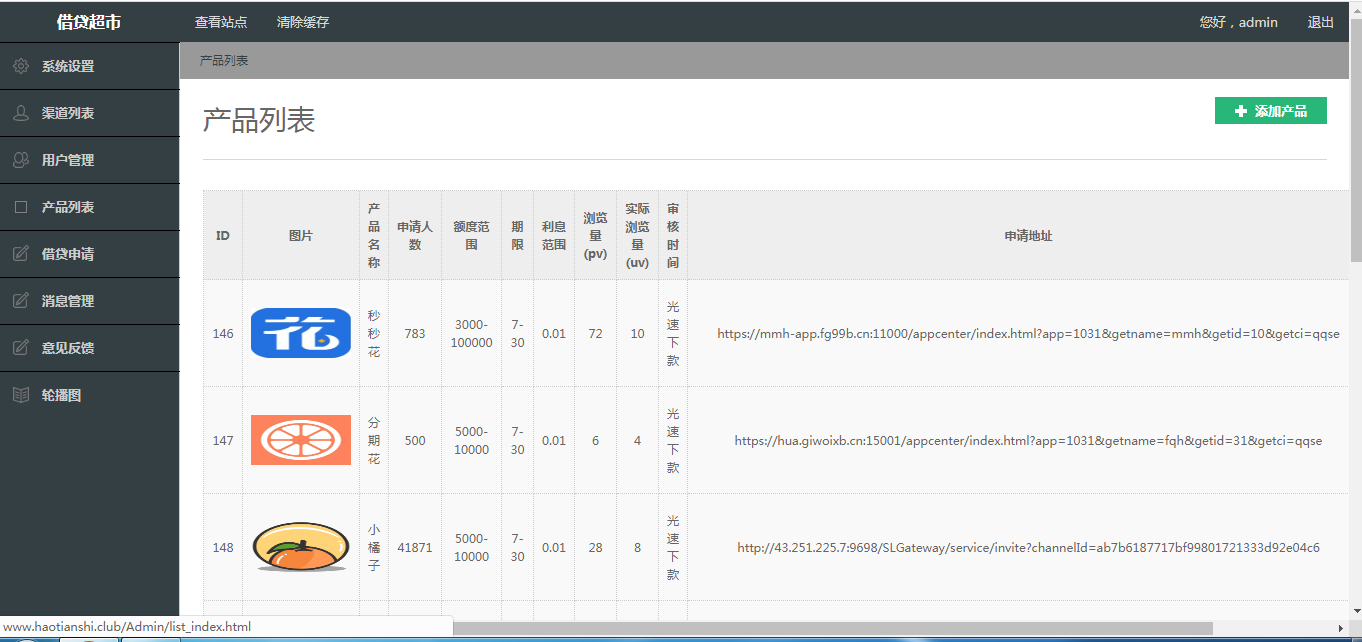Click applicant count 41871
1362x642 pixels.
[415, 548]
